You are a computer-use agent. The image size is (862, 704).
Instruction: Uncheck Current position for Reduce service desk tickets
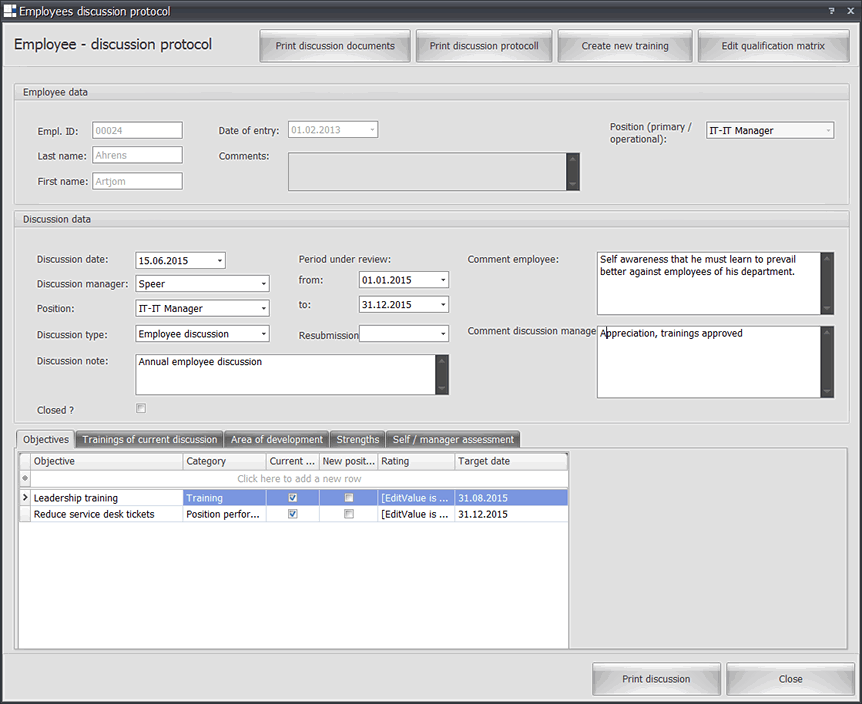click(292, 514)
